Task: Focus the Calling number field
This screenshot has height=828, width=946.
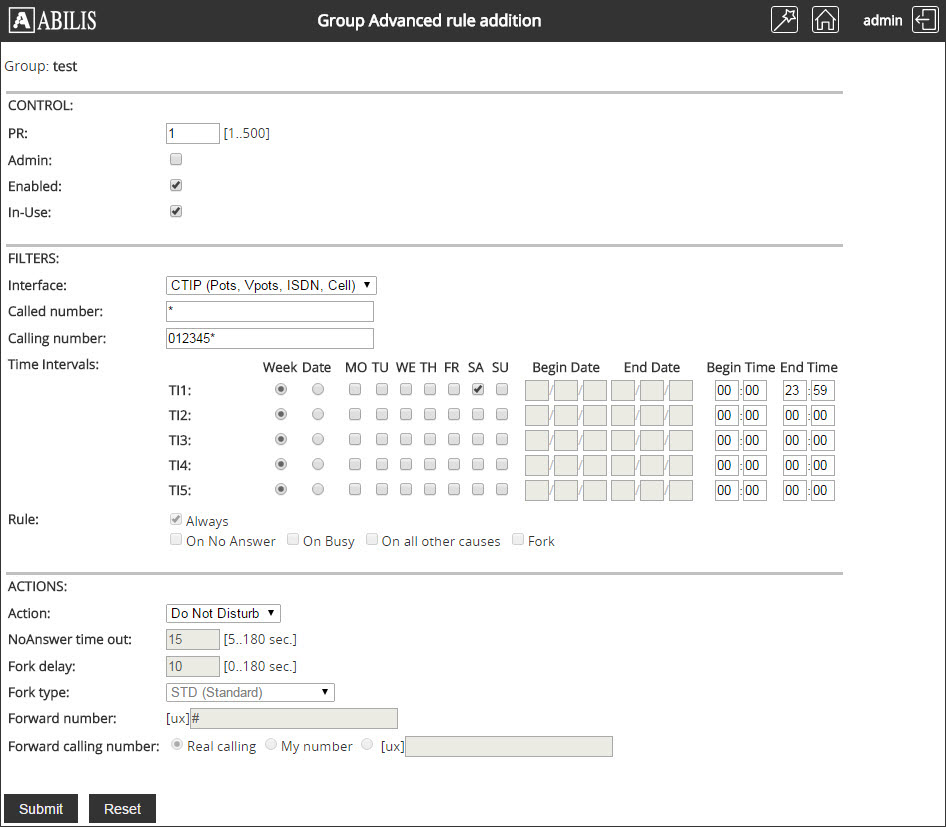Action: tap(270, 338)
